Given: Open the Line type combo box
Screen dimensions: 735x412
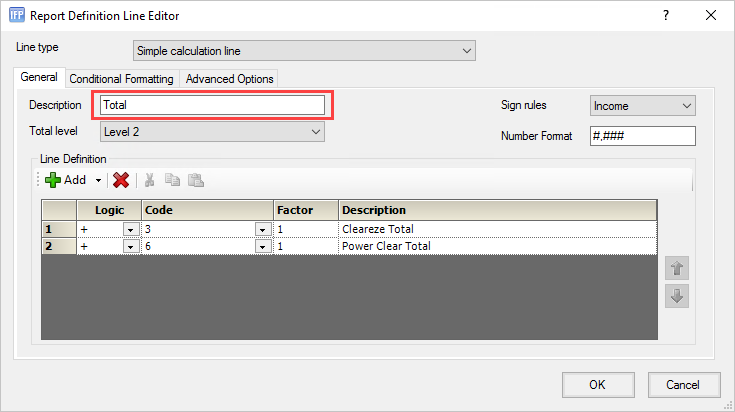Looking at the screenshot, I should click(x=304, y=51).
